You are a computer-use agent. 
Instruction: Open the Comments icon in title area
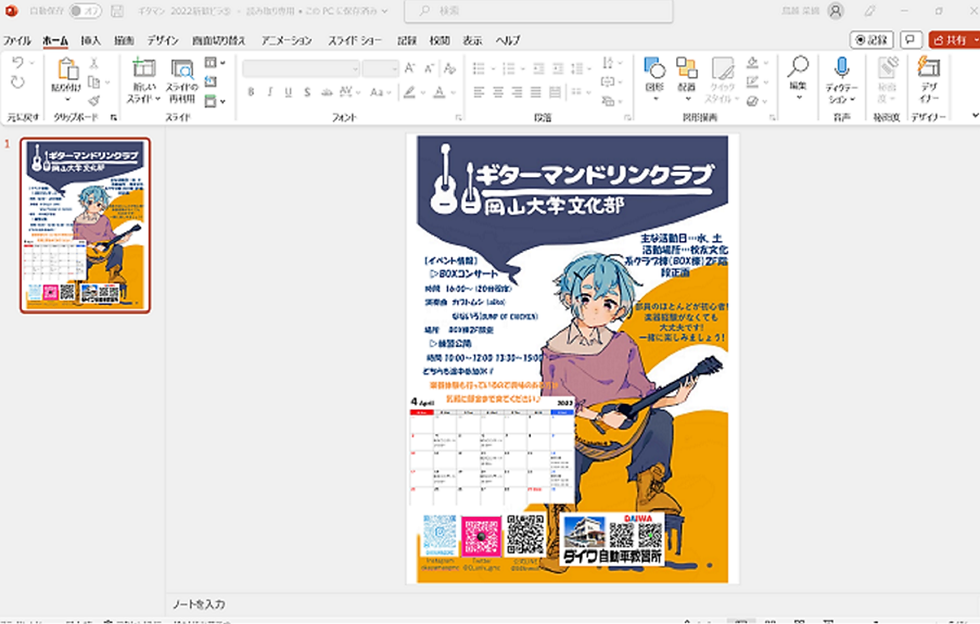click(911, 40)
